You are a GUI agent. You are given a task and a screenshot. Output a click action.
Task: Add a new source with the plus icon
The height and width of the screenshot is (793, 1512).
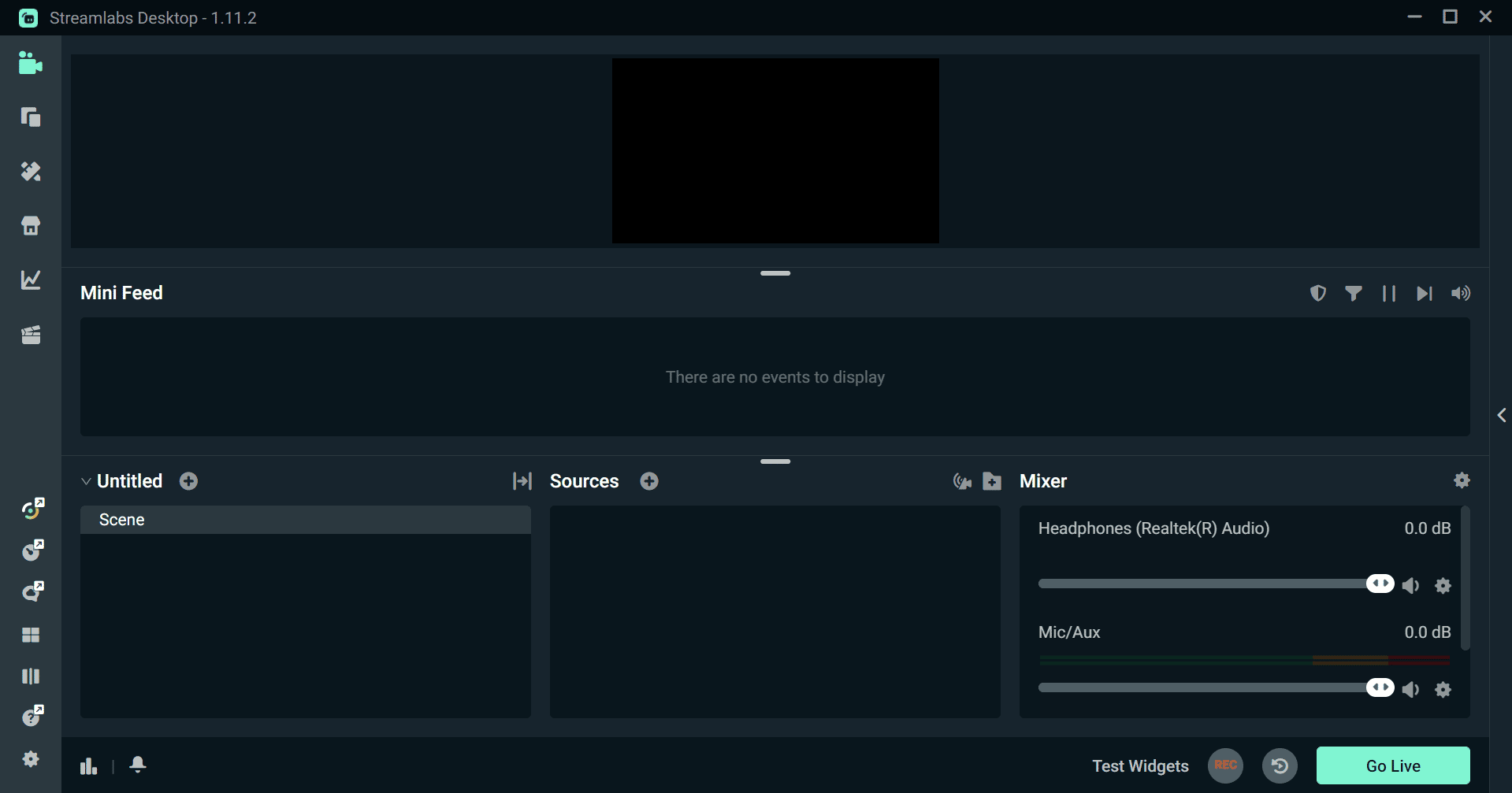(648, 480)
